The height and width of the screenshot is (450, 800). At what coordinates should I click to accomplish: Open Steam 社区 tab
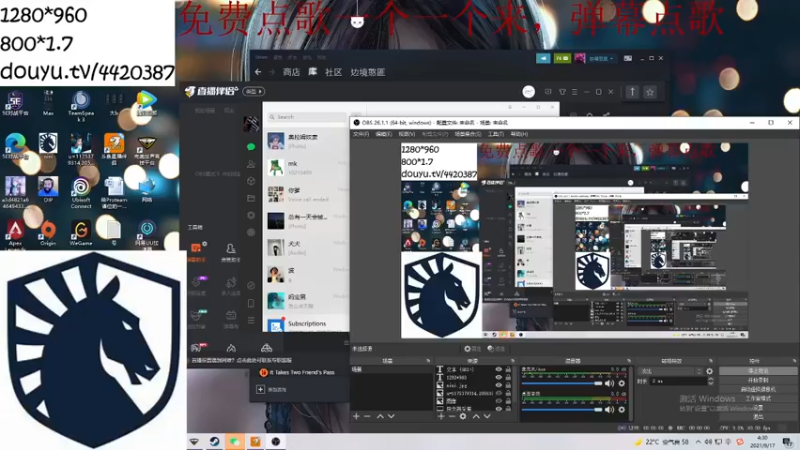(x=334, y=72)
